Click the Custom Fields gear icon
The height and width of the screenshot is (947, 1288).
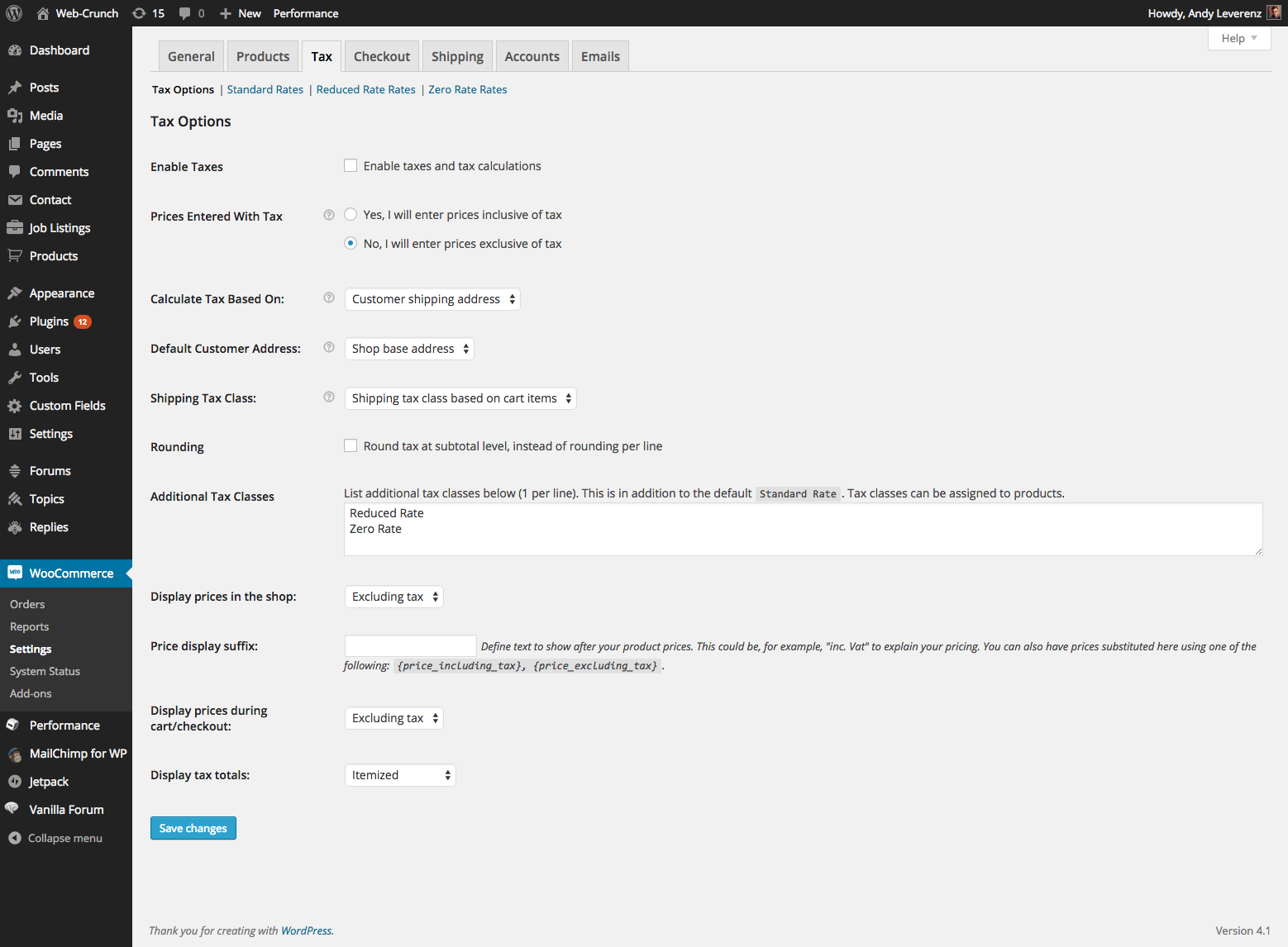pos(15,406)
